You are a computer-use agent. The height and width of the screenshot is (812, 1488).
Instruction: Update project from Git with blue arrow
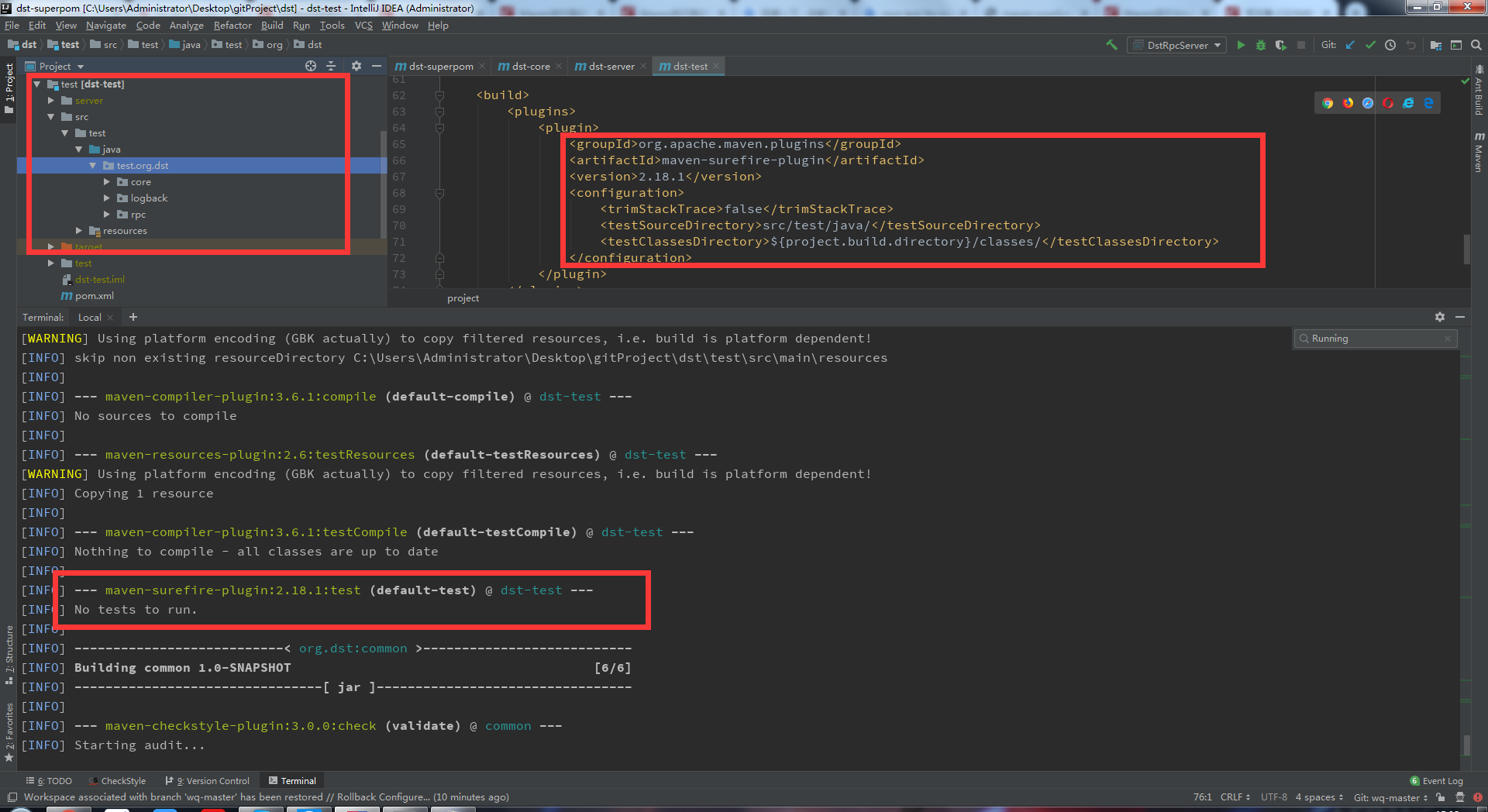[x=1350, y=44]
